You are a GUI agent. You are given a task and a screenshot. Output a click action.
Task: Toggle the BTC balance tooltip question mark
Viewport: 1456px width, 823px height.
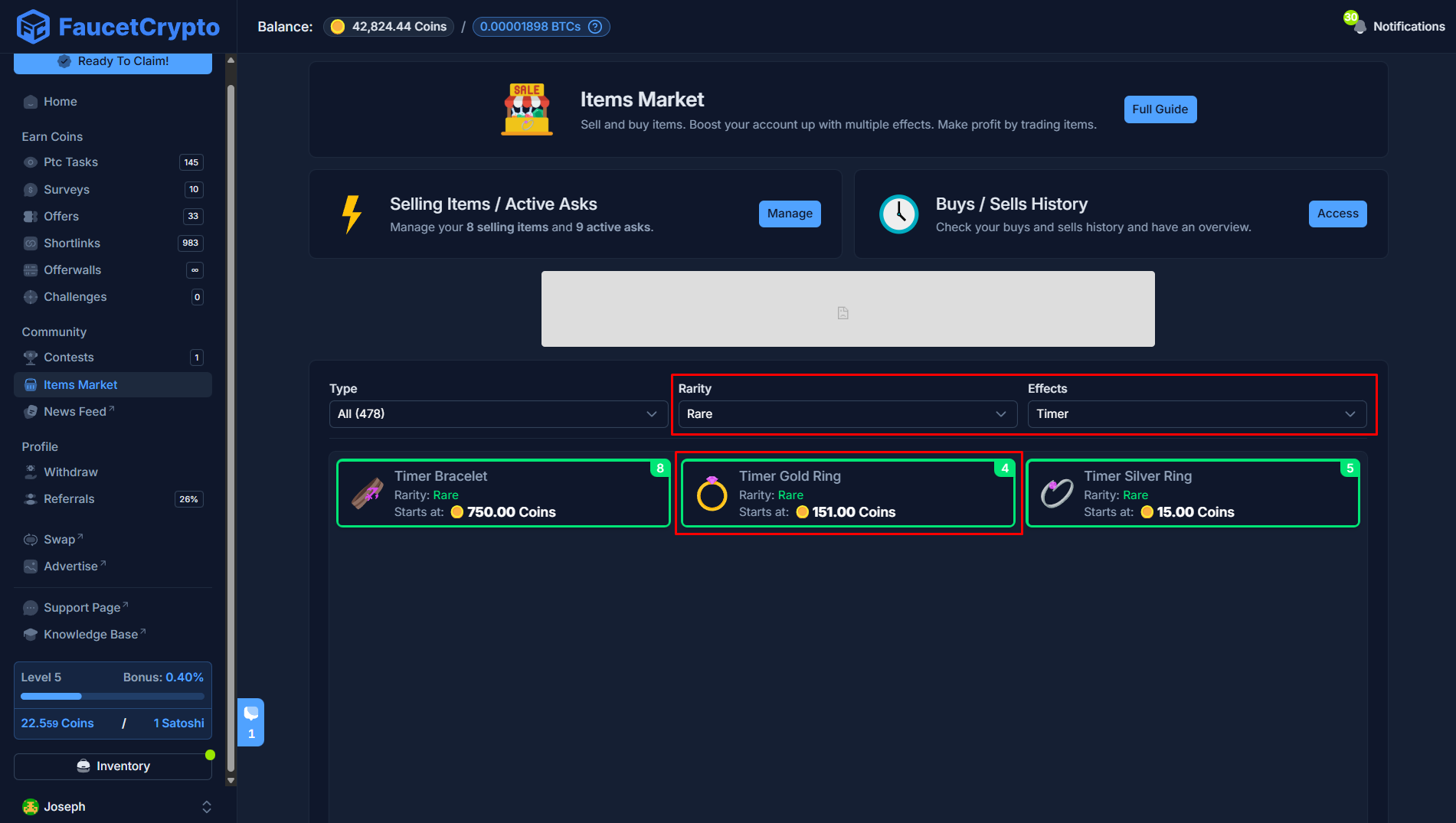tap(595, 27)
